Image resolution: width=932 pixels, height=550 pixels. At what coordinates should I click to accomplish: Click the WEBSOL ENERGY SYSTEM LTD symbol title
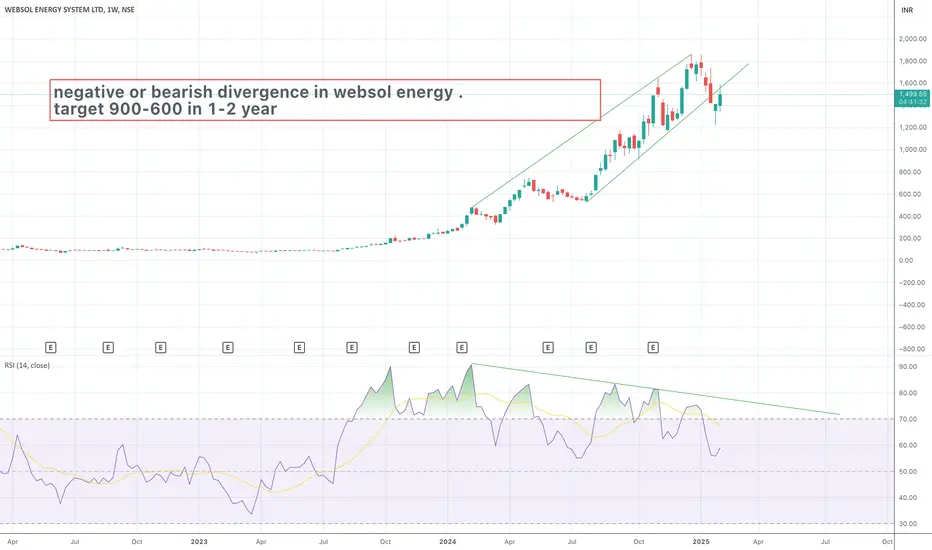(x=70, y=10)
